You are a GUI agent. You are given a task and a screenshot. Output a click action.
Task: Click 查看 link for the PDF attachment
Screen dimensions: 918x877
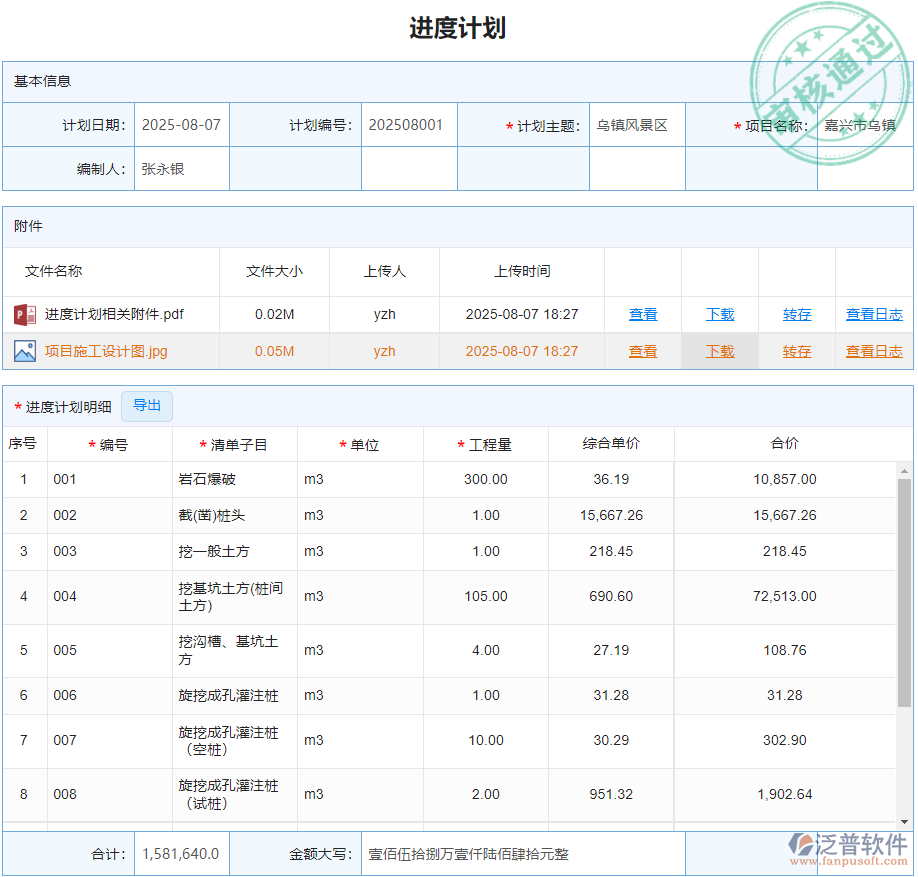[x=643, y=314]
